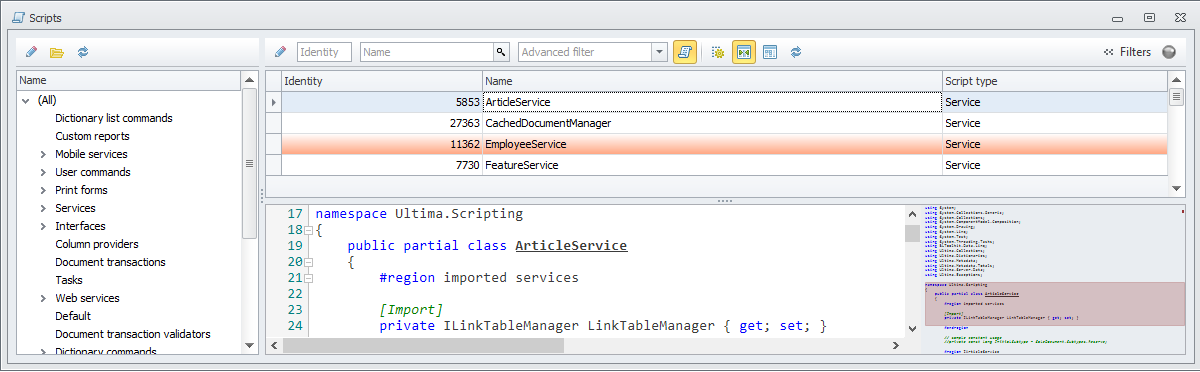Sort by the grid Name column header

pos(712,81)
